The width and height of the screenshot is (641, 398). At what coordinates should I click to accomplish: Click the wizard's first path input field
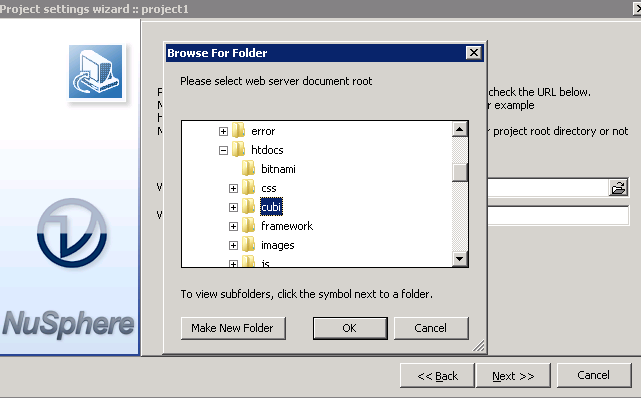[x=548, y=188]
